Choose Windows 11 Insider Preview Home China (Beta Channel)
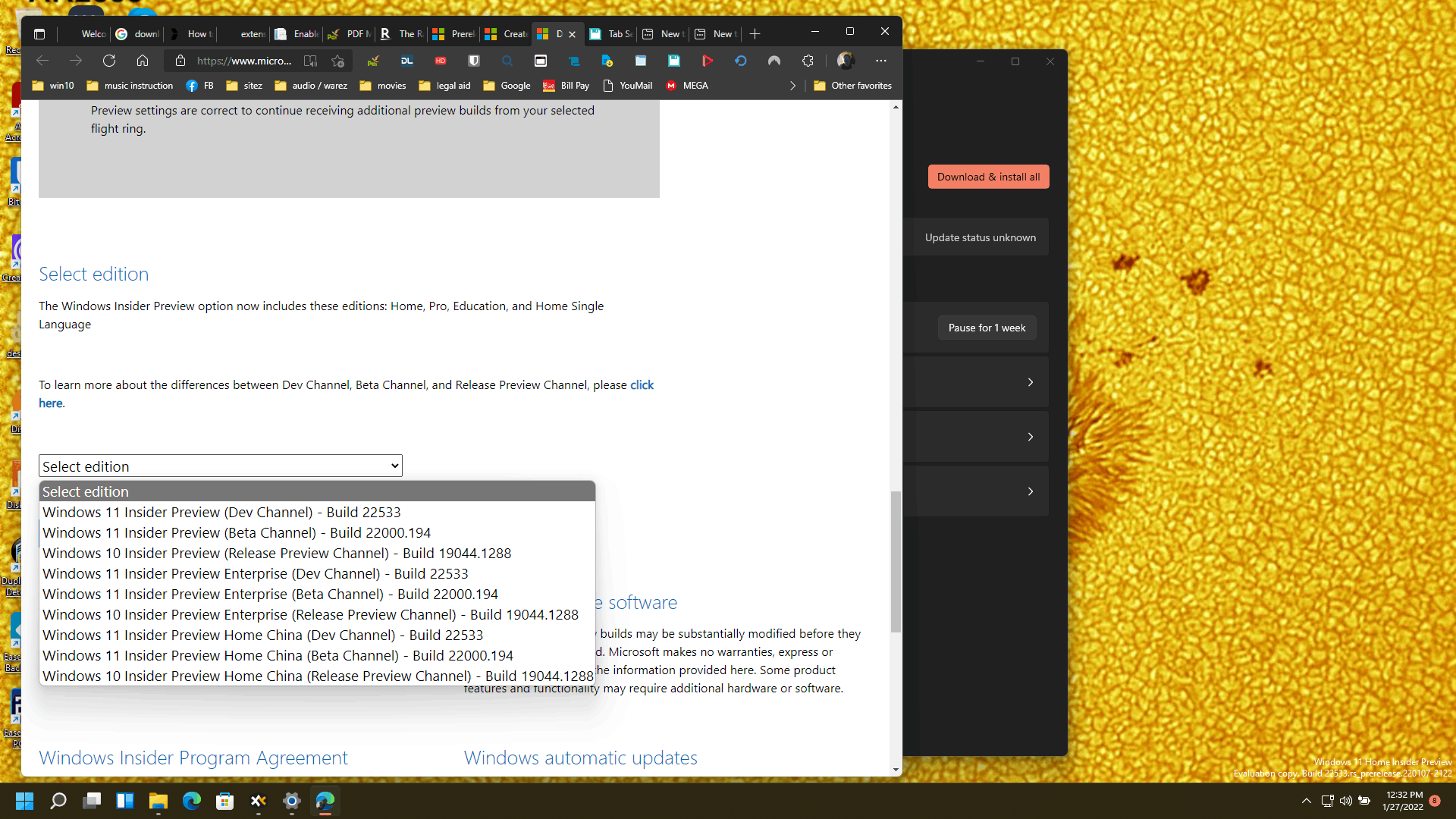 tap(317, 656)
